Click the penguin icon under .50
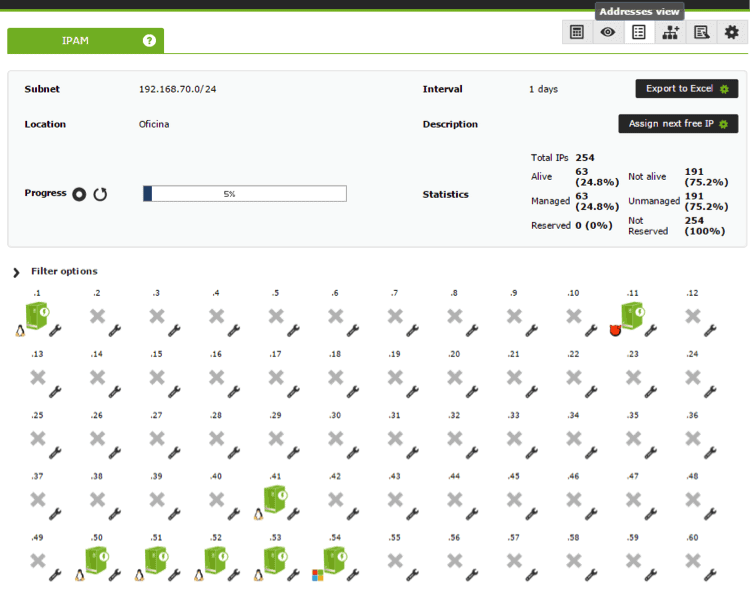The height and width of the screenshot is (589, 750). (x=80, y=575)
